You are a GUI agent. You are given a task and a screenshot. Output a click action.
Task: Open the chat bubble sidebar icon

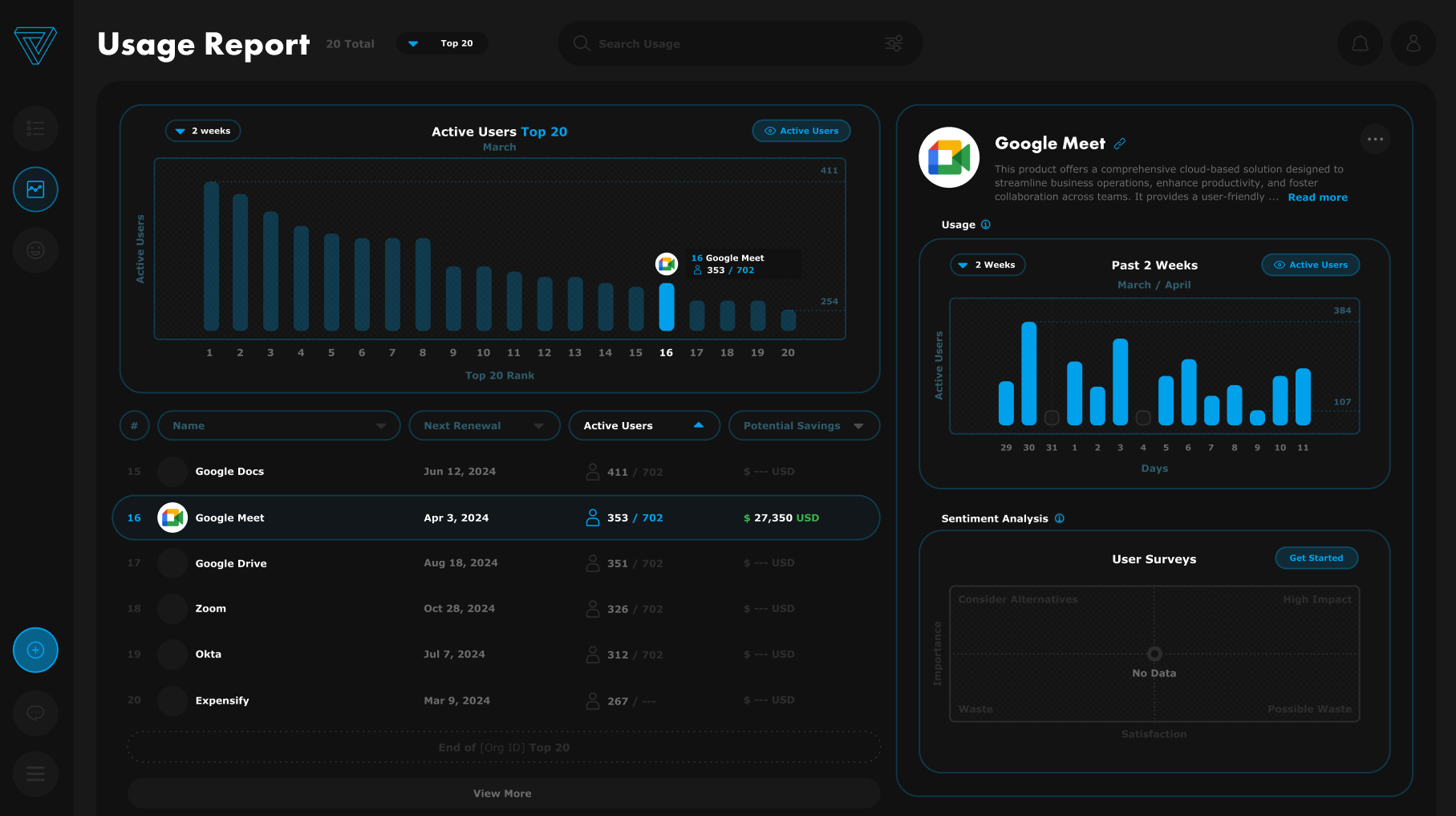pos(35,712)
